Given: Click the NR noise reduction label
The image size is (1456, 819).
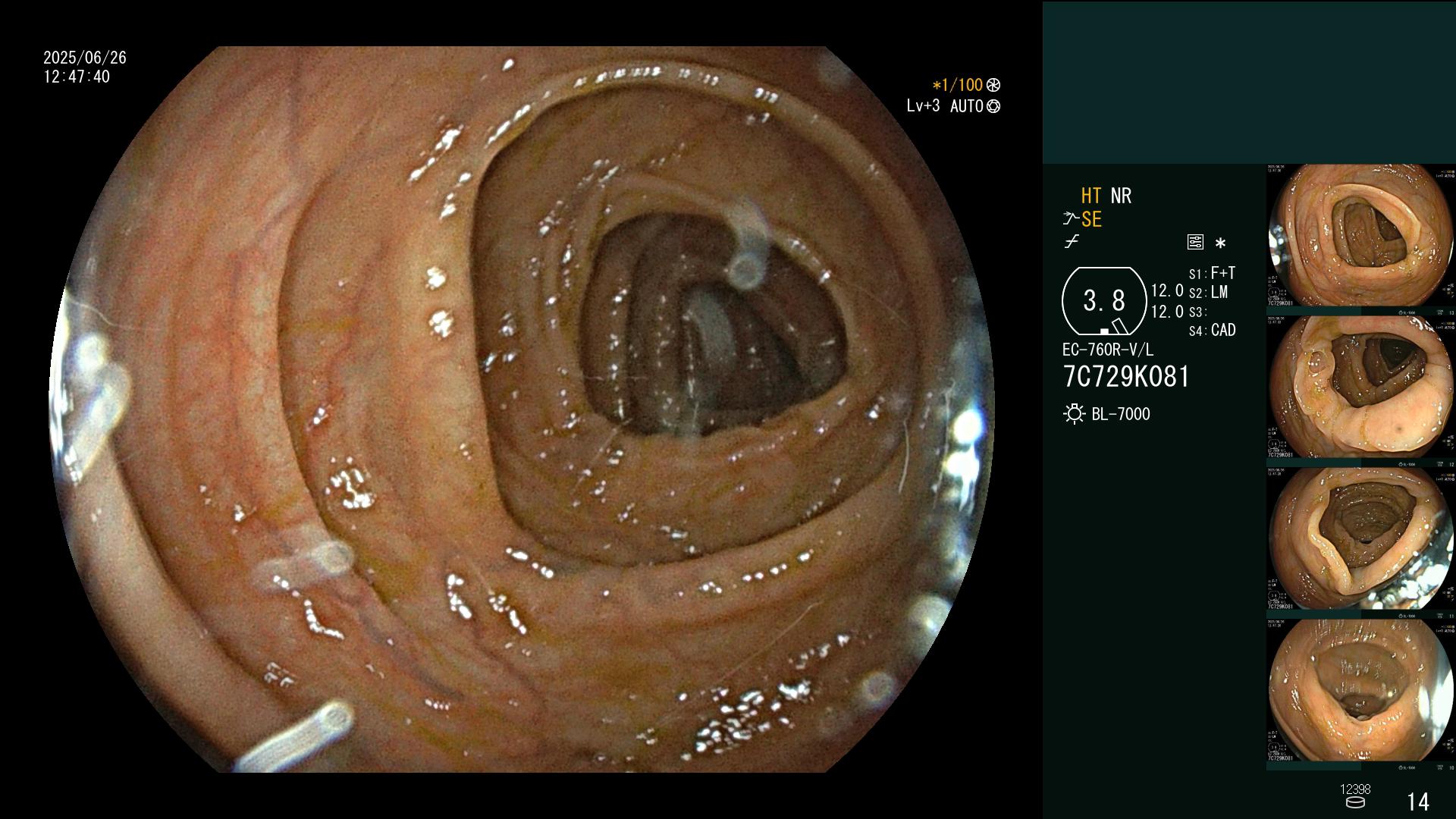Looking at the screenshot, I should pos(1121,196).
